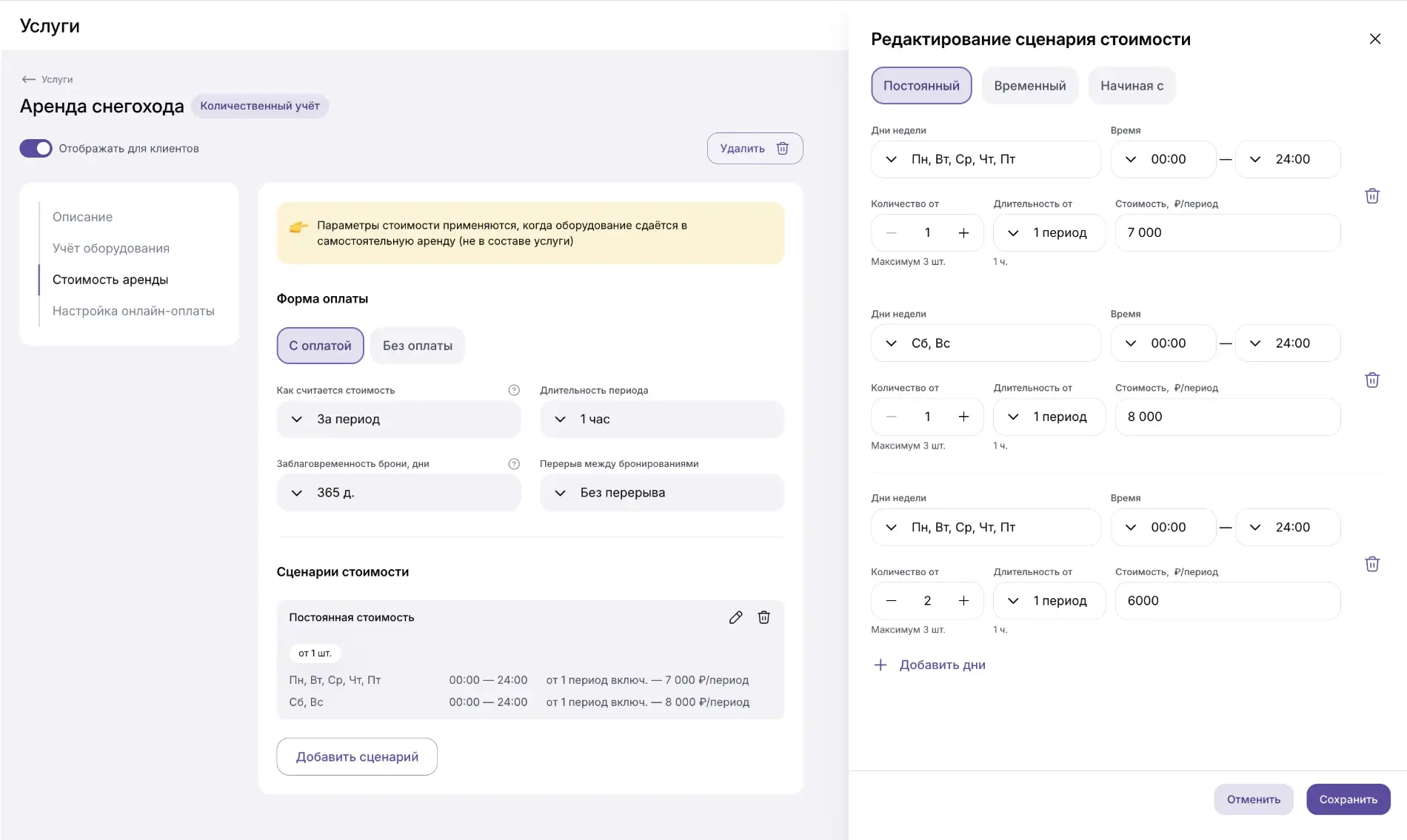Click the 8 000 cost input field

click(1228, 417)
